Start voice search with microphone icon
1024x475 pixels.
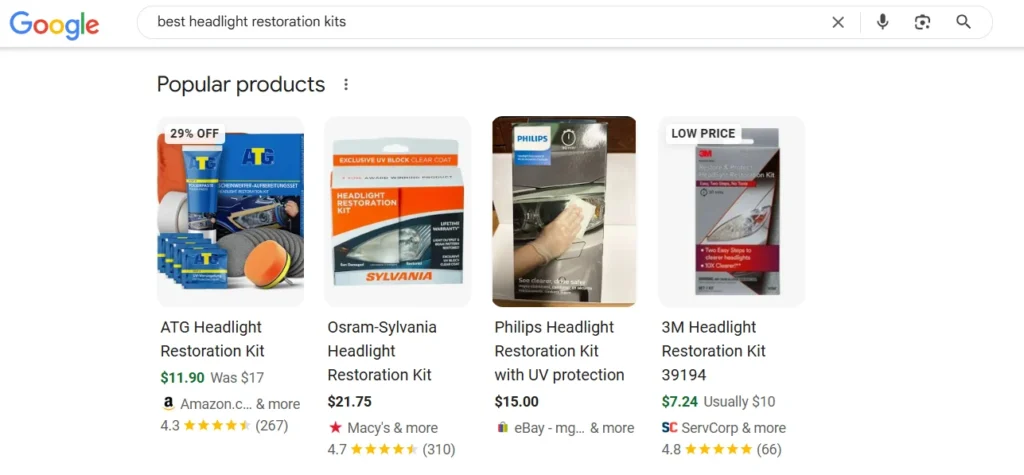pos(882,22)
